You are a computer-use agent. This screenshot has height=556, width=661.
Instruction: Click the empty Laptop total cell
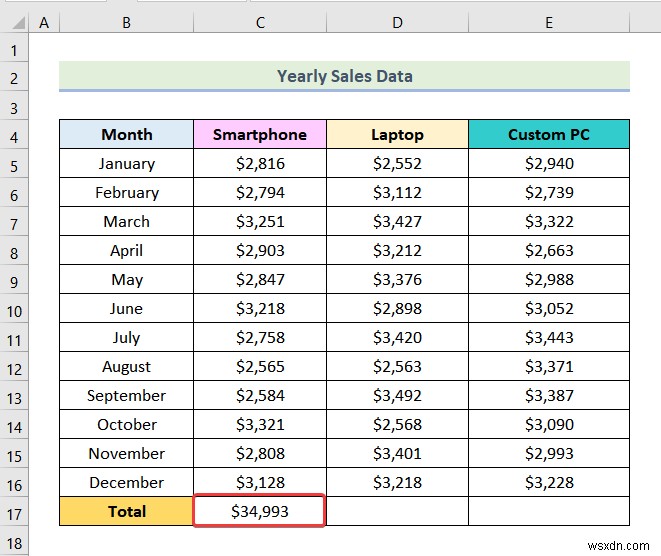pyautogui.click(x=397, y=512)
